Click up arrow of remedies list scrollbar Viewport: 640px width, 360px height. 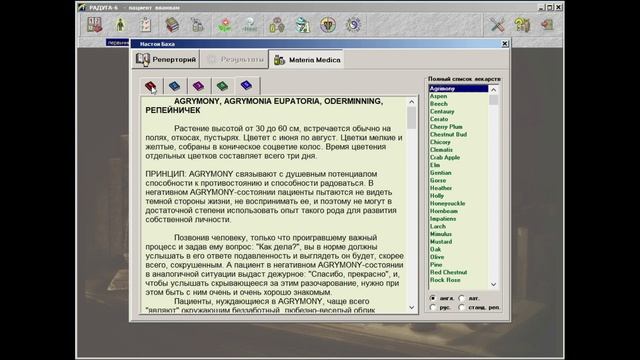(x=493, y=89)
